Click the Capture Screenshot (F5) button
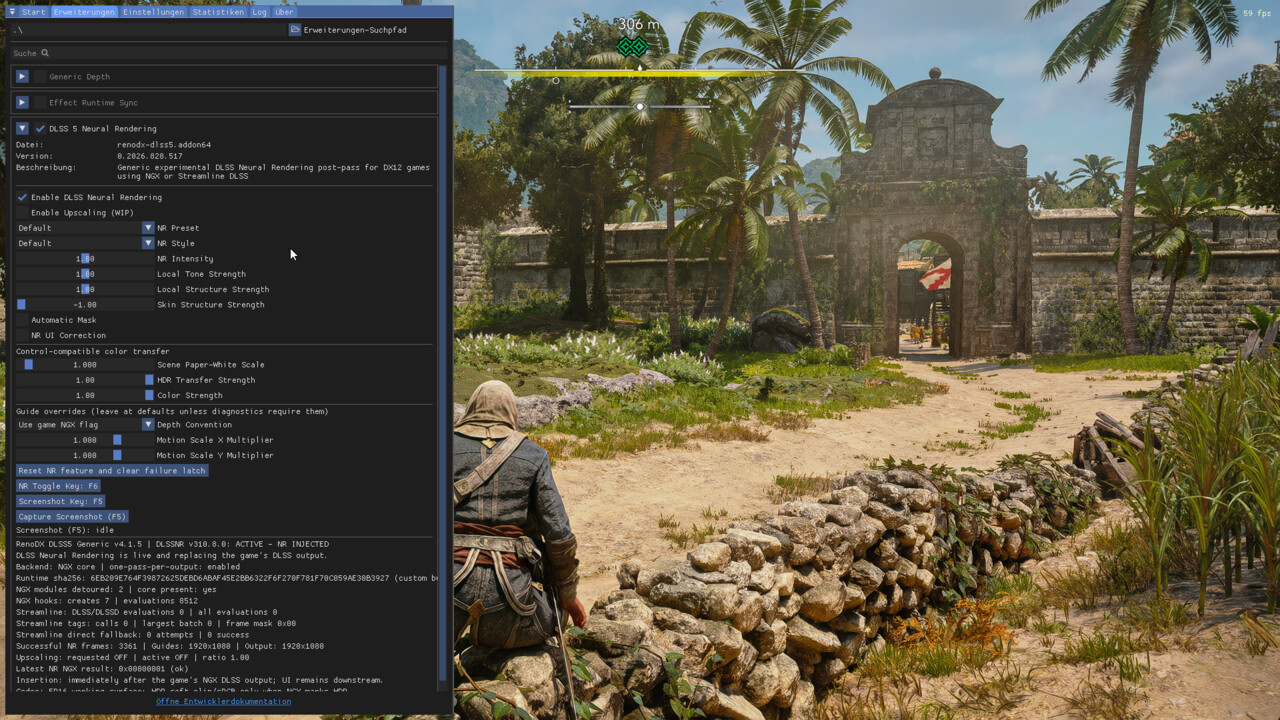 (x=72, y=517)
